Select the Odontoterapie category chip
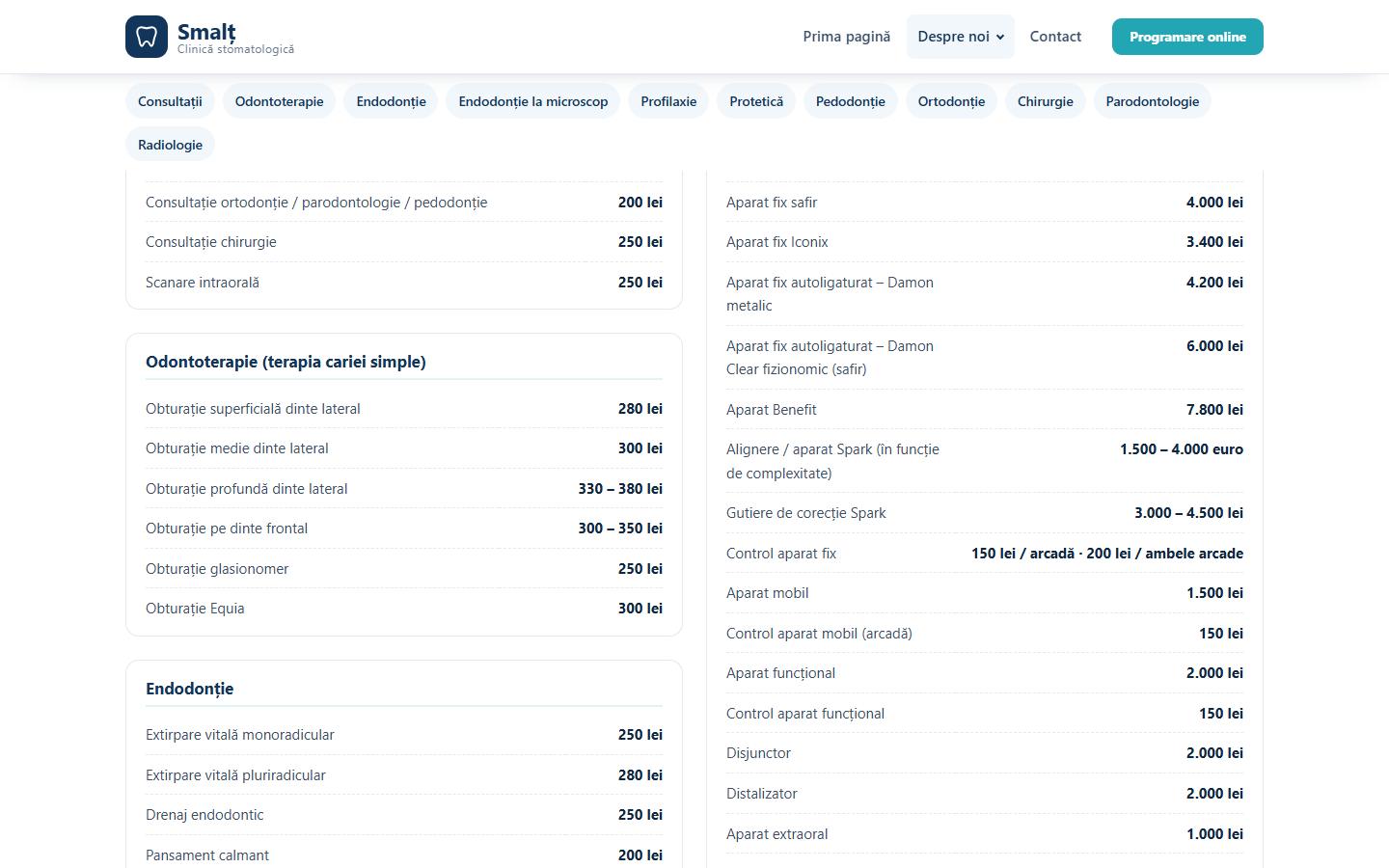 (280, 101)
